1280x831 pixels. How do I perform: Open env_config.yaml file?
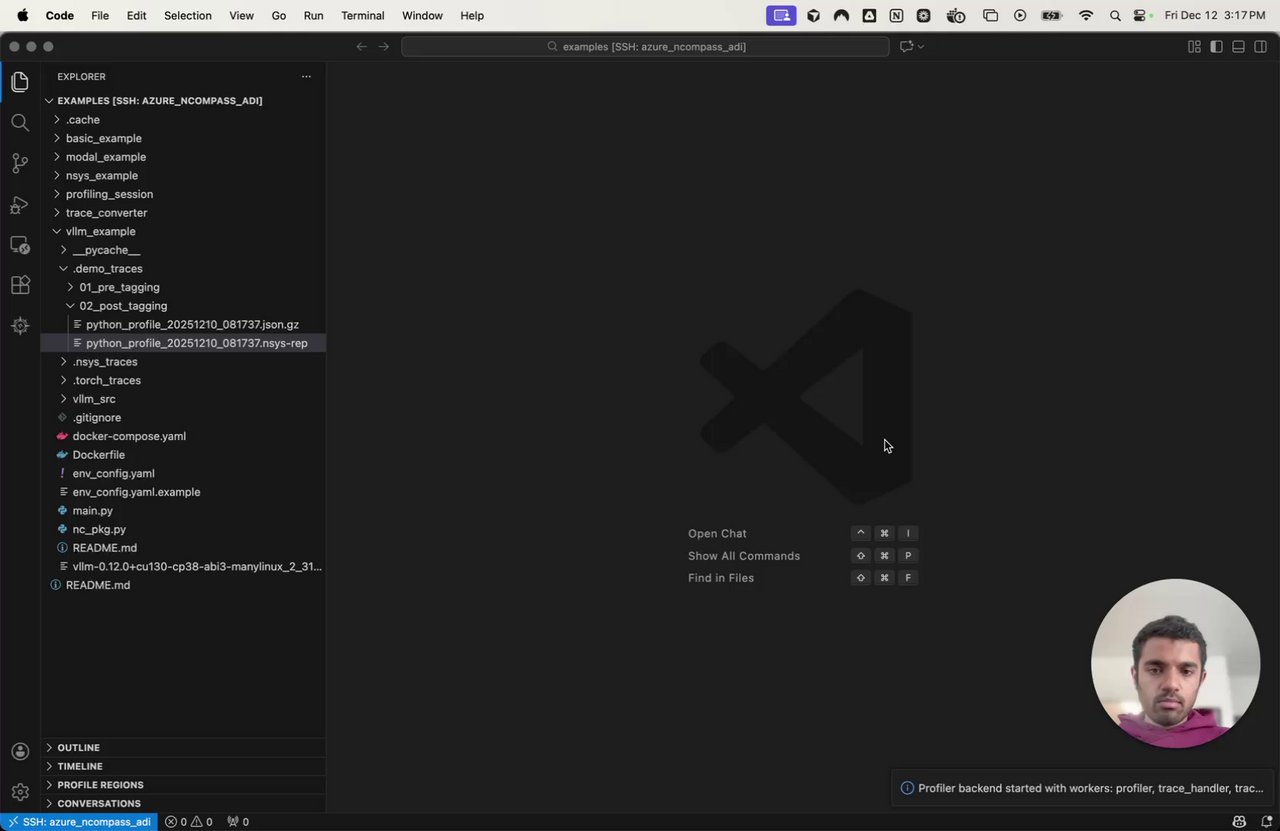(x=183, y=473)
